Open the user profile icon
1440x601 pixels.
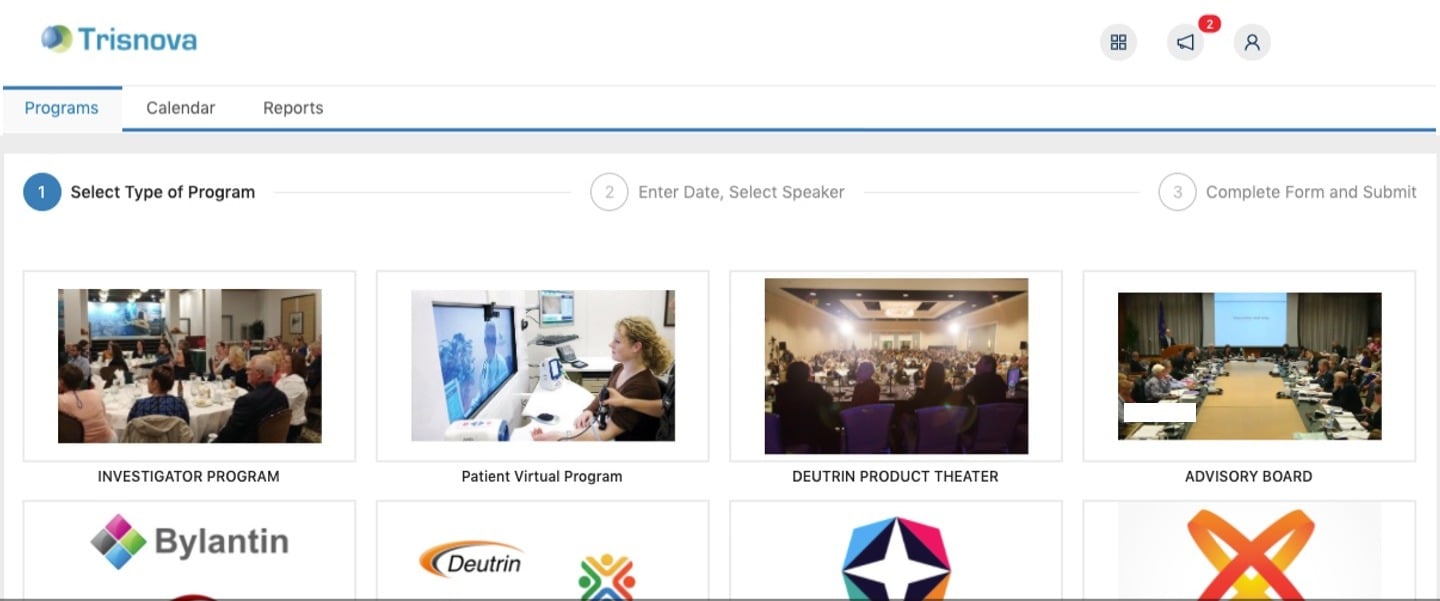1252,42
